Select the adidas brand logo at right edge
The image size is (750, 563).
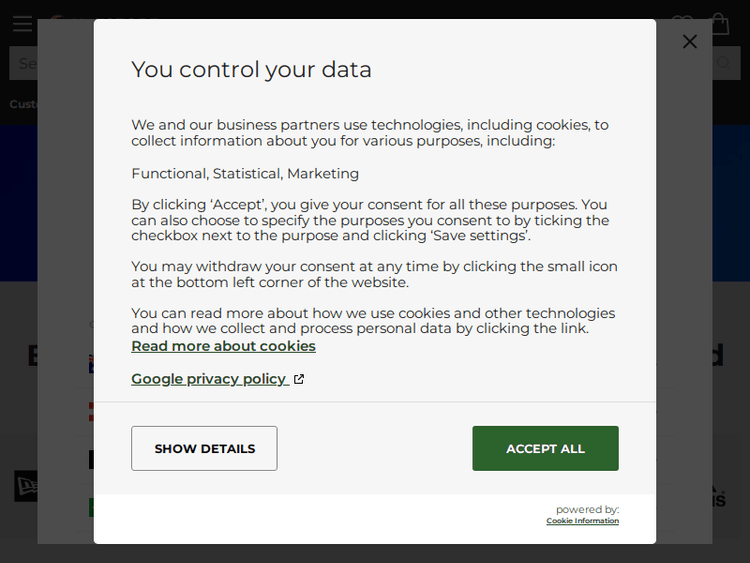(718, 496)
